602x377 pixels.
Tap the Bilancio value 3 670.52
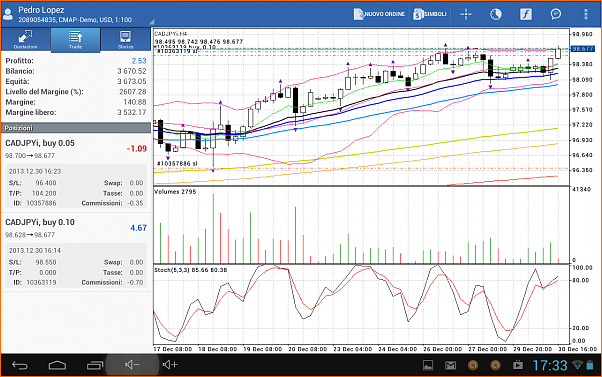[132, 71]
